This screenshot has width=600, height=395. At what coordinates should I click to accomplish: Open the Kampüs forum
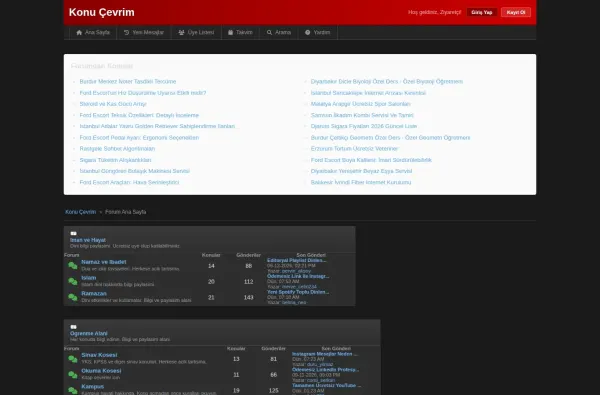93,387
